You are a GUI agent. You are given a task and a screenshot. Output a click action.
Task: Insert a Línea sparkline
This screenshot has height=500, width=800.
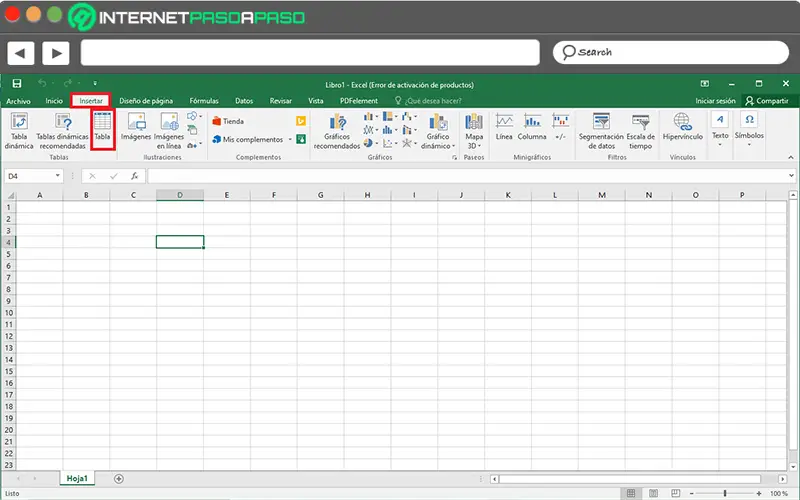click(x=504, y=127)
